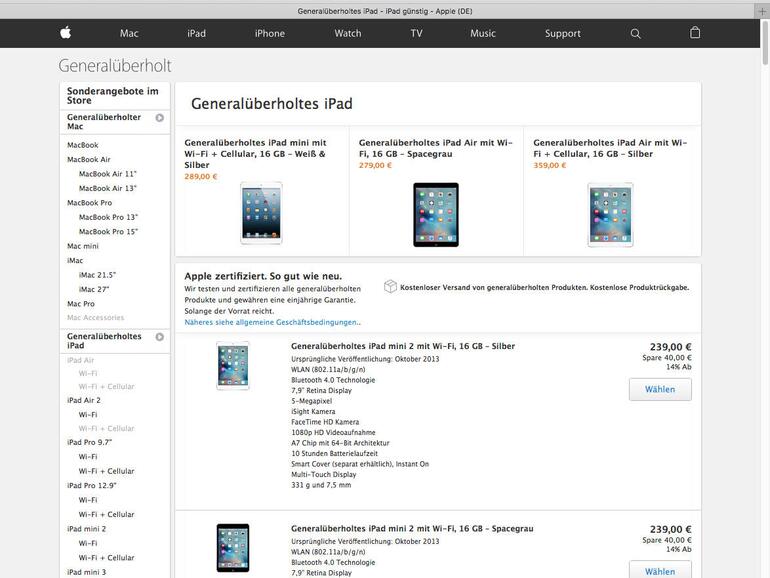Open Music in the navigation bar
The height and width of the screenshot is (578, 770).
pos(483,33)
